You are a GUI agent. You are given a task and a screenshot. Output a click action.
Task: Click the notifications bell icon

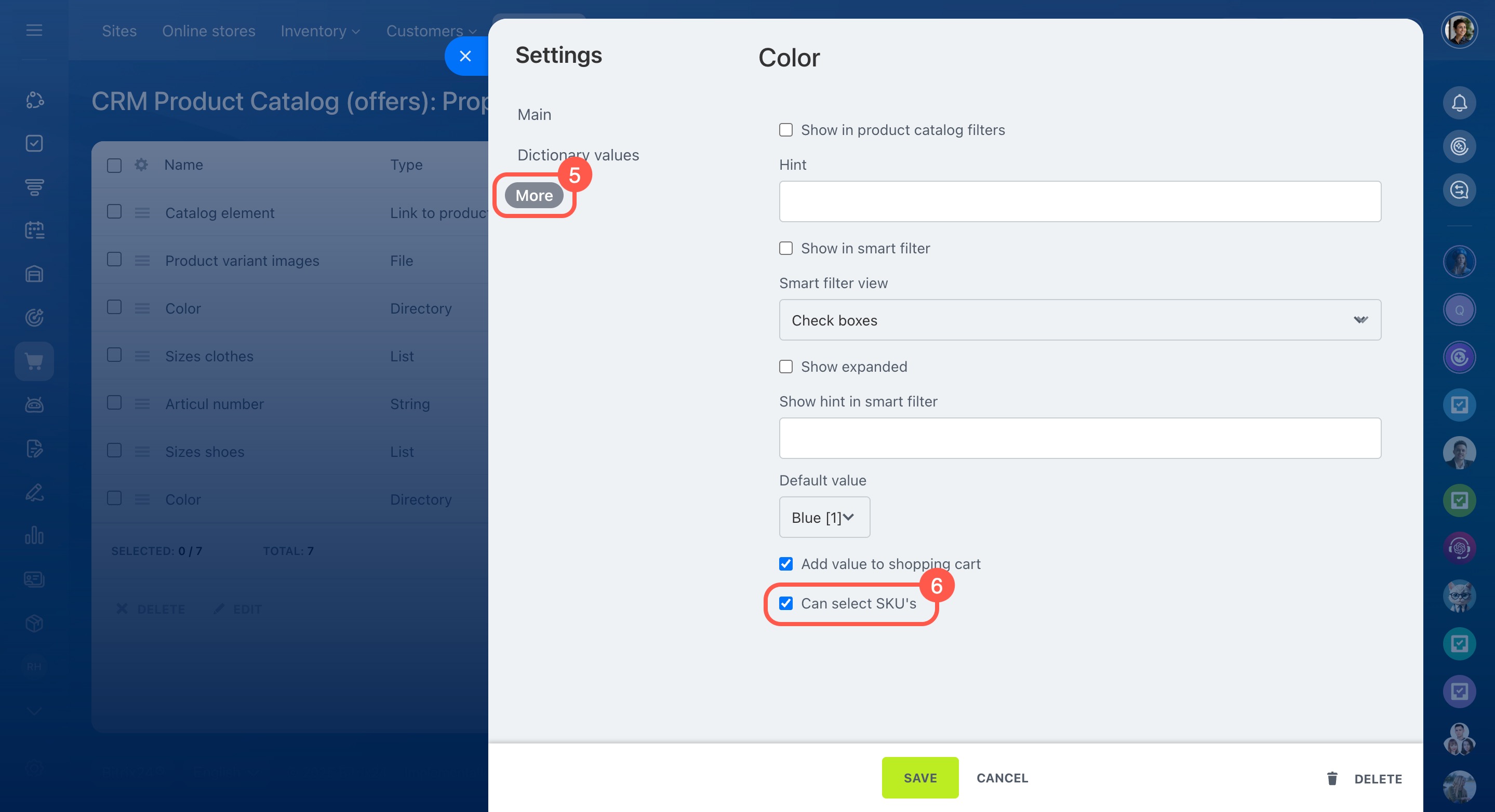tap(1459, 103)
